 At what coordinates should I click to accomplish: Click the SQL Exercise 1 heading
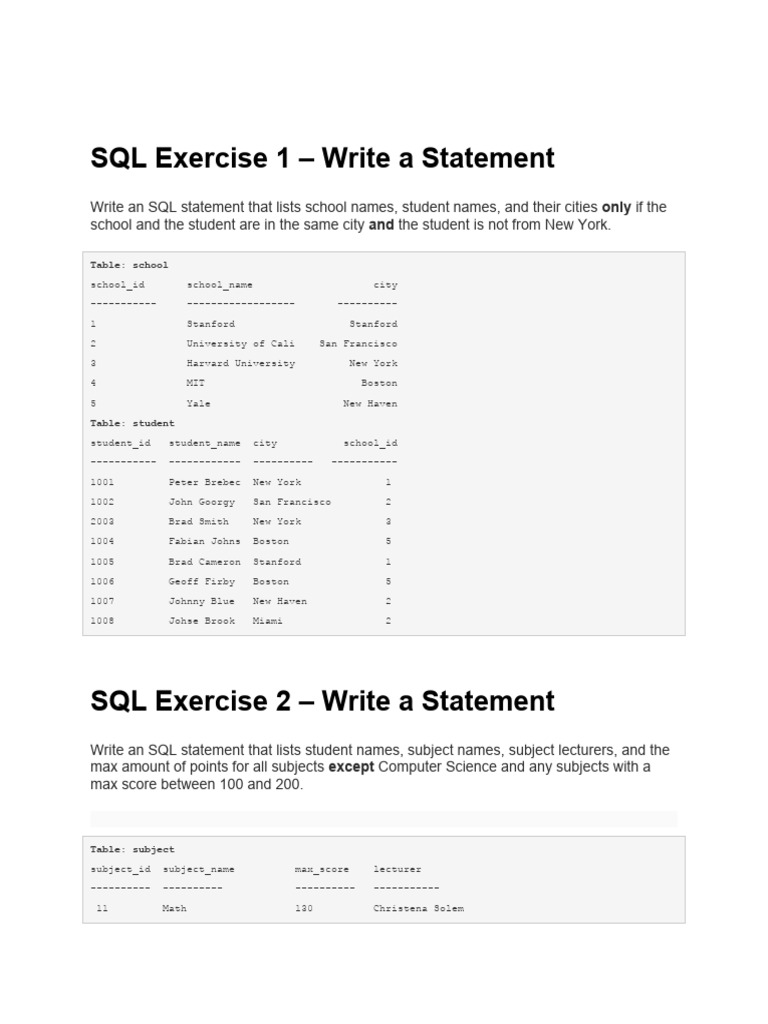[x=322, y=158]
